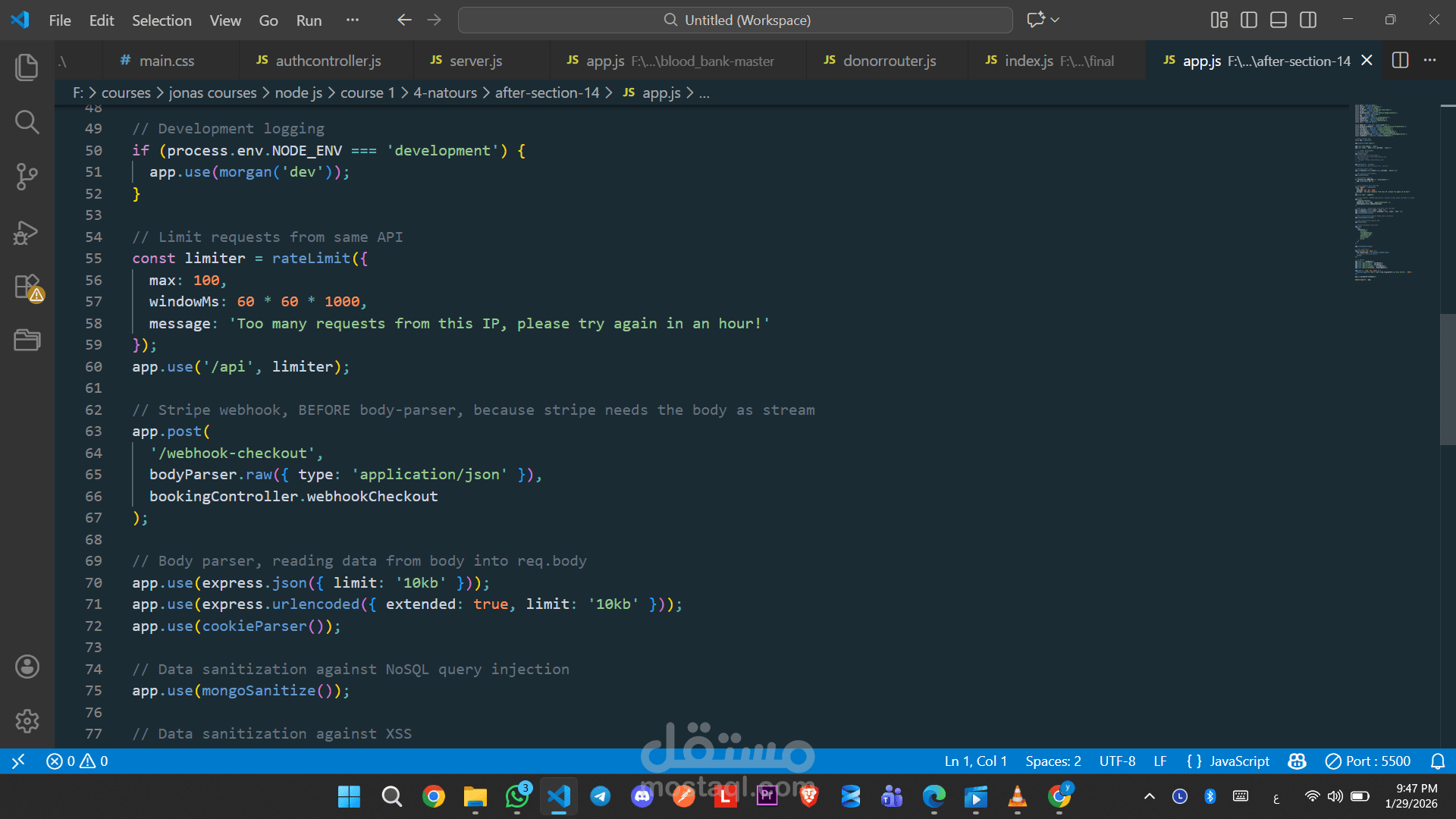1456x819 pixels.
Task: Toggle the primary side bar layout button
Action: pyautogui.click(x=1248, y=20)
